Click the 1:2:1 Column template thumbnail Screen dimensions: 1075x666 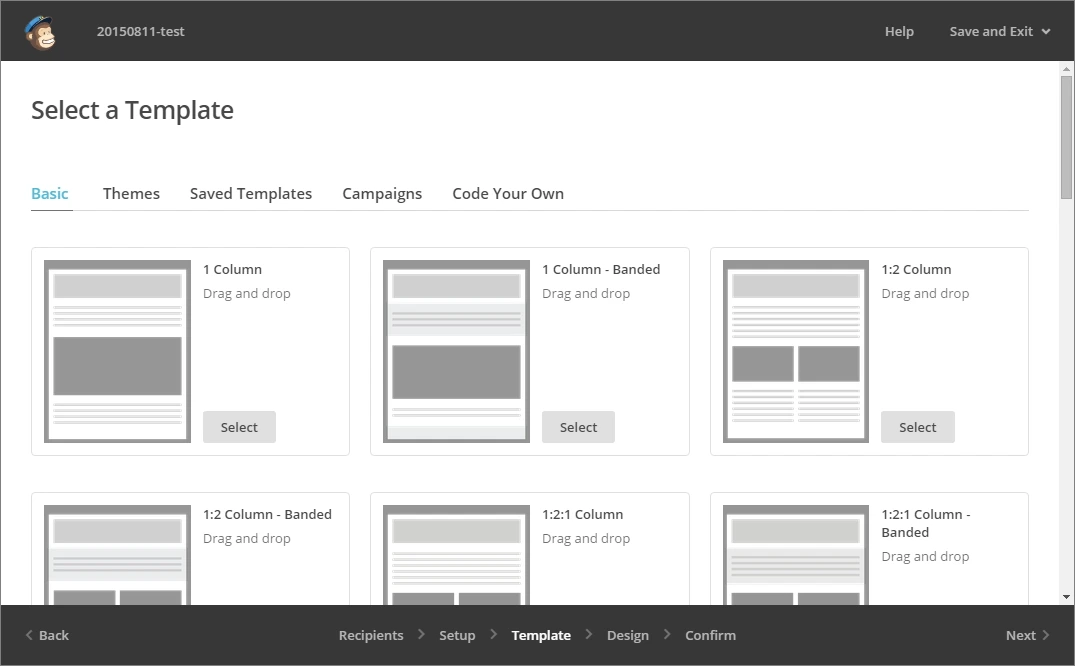[456, 555]
